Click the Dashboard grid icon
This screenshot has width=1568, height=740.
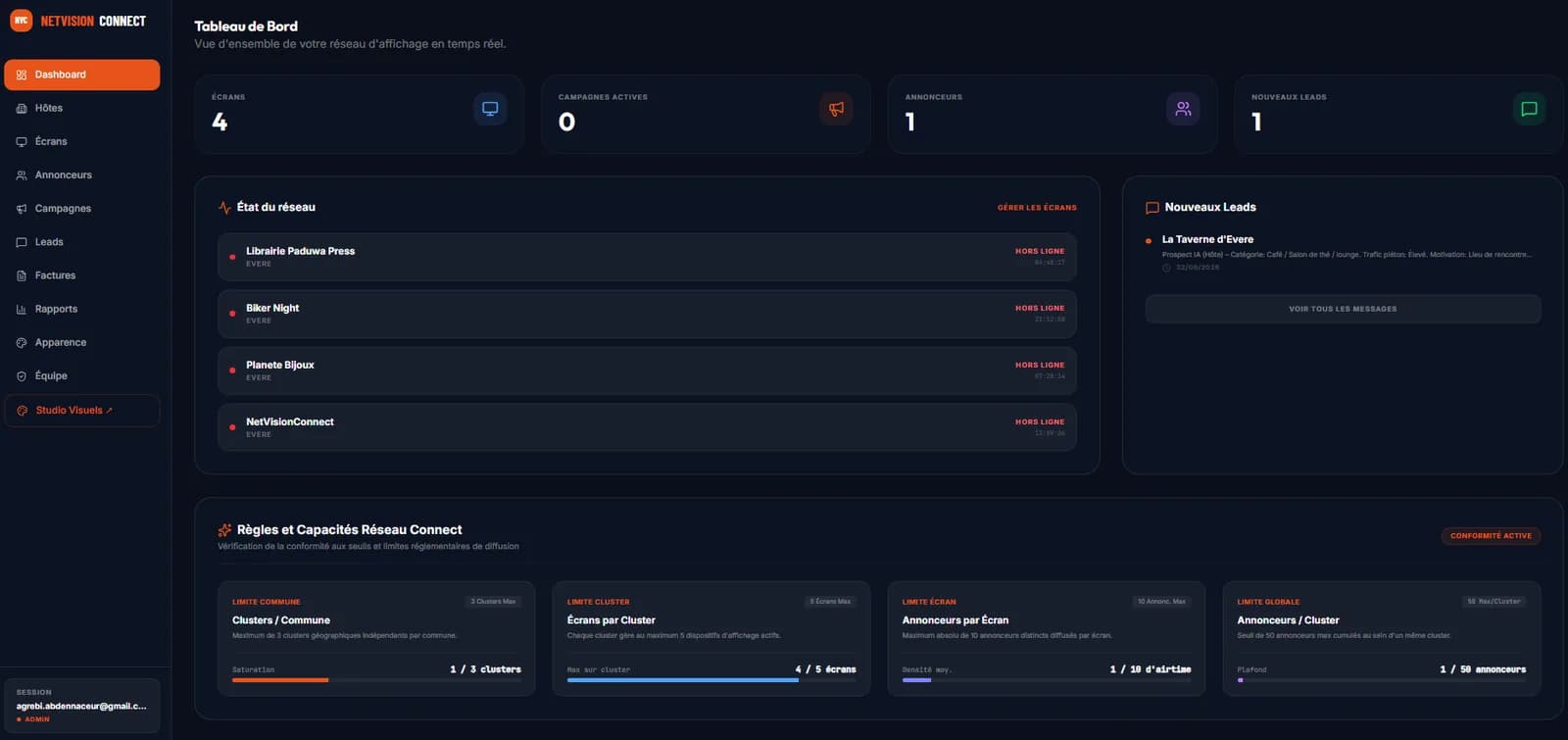[x=22, y=74]
